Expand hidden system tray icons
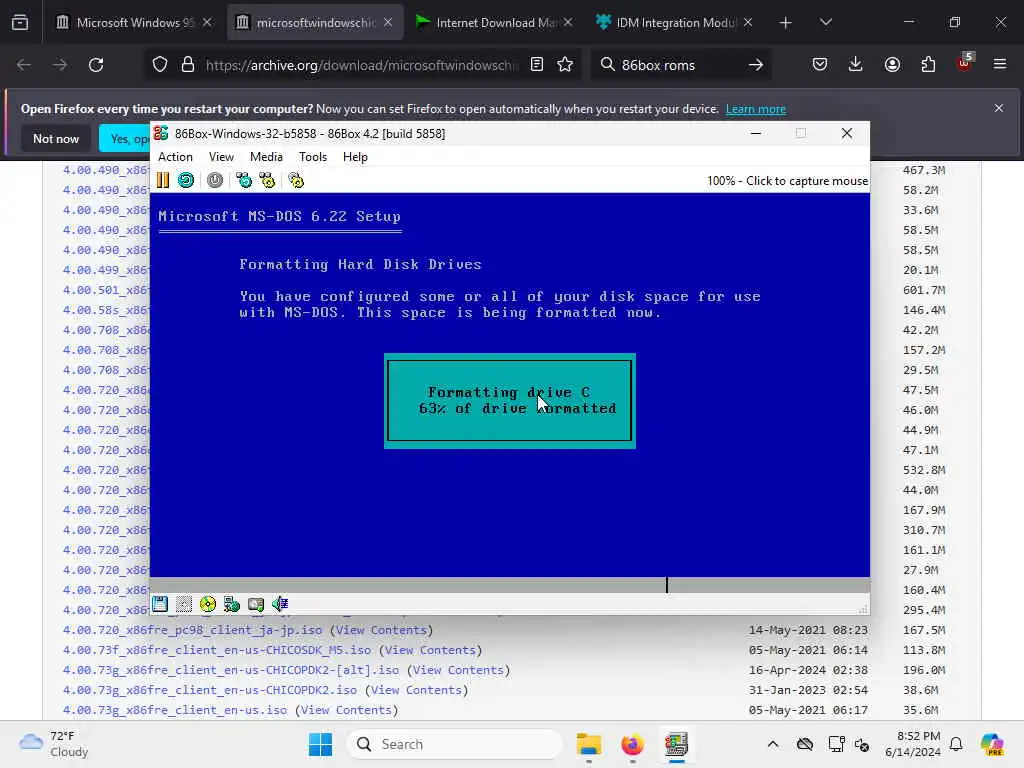The height and width of the screenshot is (768, 1024). click(x=773, y=744)
